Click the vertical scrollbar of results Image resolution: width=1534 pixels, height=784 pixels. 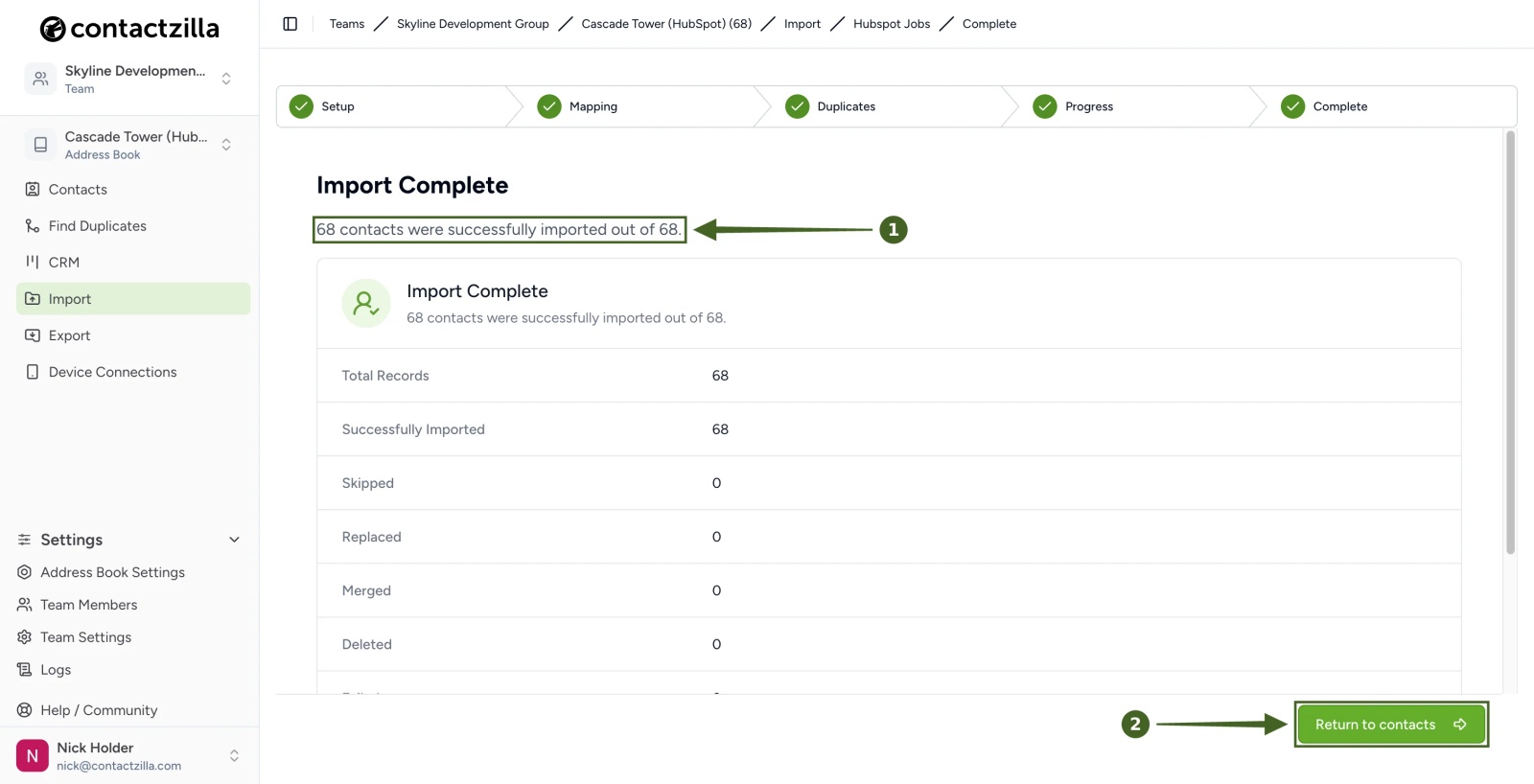1510,342
